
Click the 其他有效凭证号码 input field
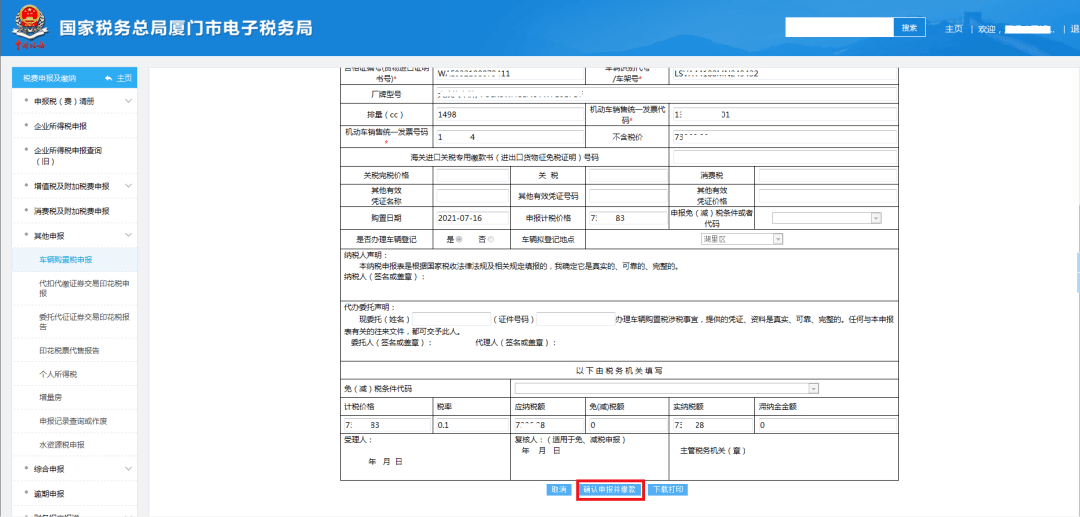[x=628, y=196]
